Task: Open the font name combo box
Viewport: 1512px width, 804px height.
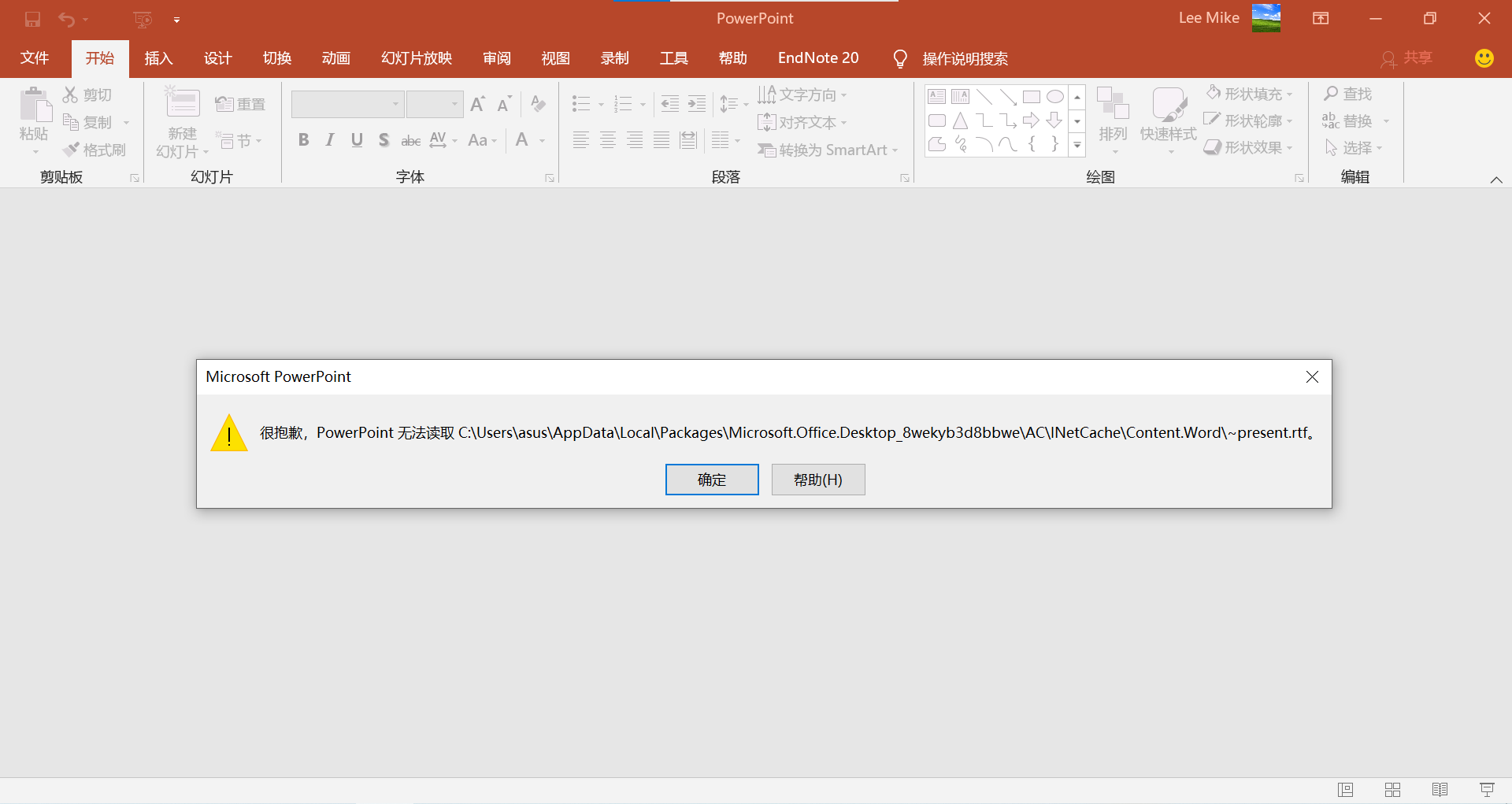Action: point(347,104)
